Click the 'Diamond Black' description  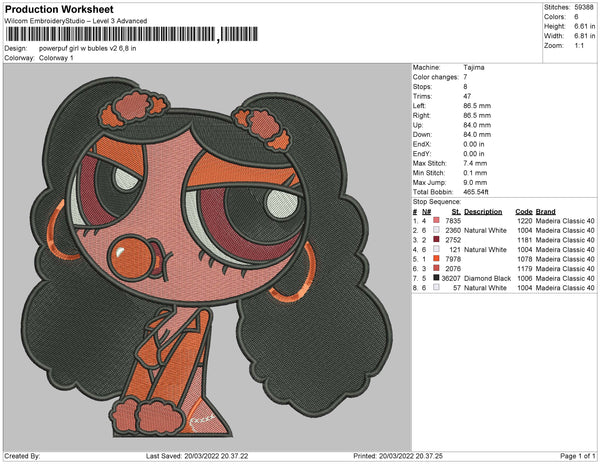488,278
